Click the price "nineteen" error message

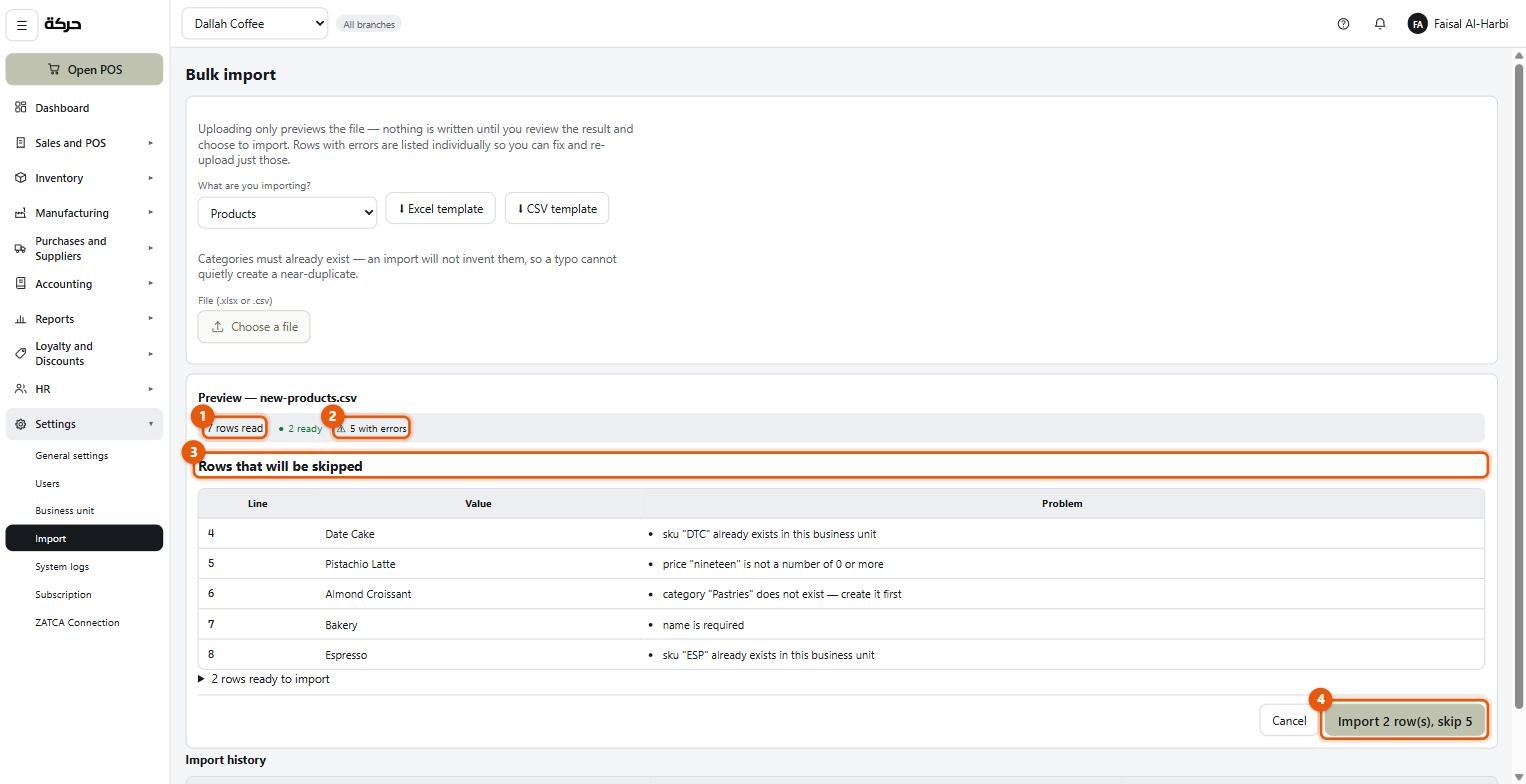[x=773, y=564]
